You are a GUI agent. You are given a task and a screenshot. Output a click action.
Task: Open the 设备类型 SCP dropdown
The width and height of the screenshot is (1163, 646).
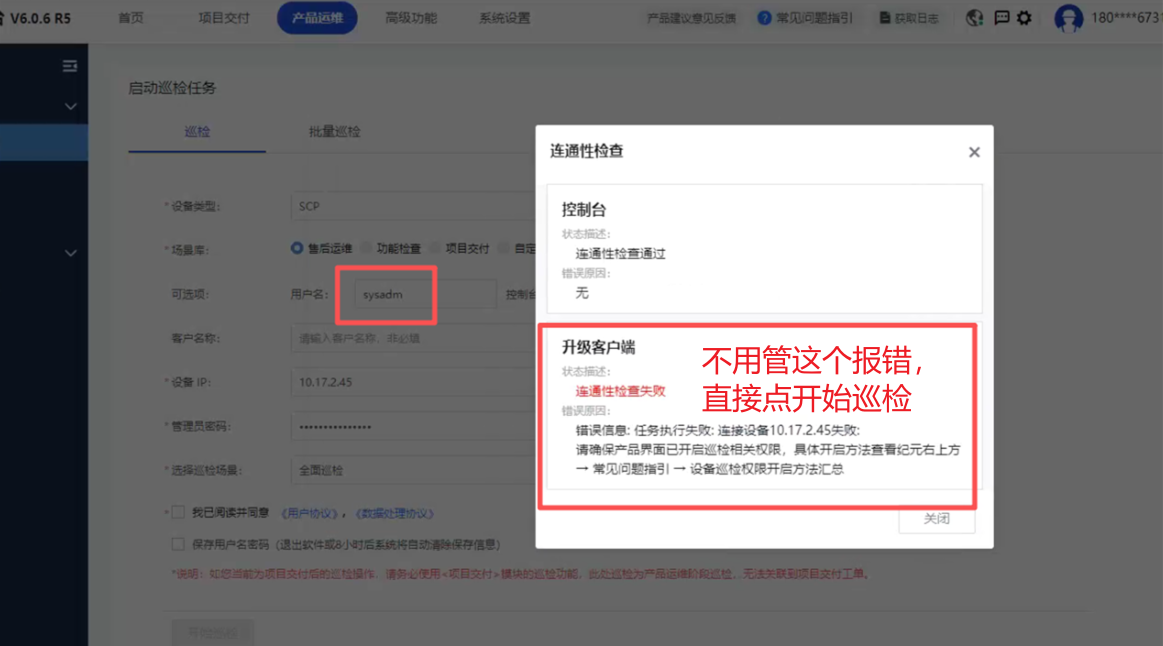(412, 206)
